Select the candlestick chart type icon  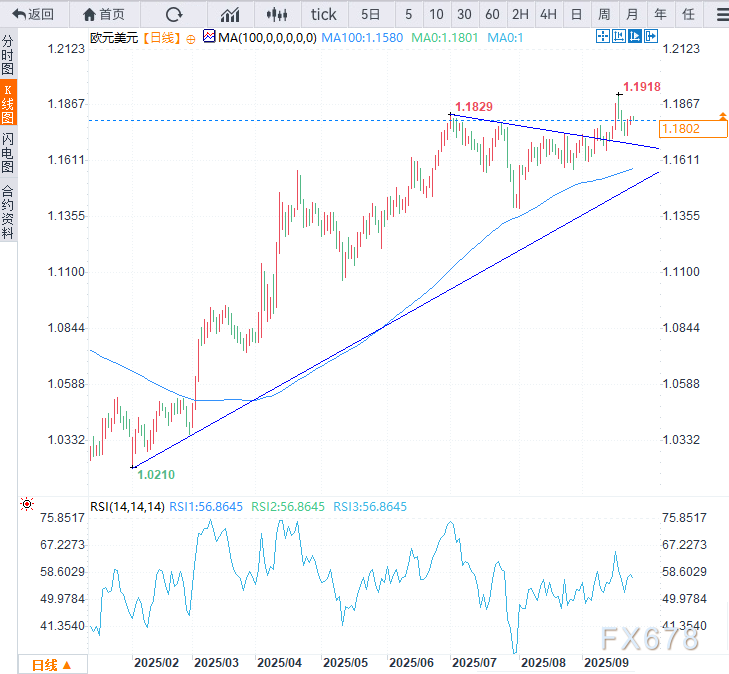(x=278, y=14)
